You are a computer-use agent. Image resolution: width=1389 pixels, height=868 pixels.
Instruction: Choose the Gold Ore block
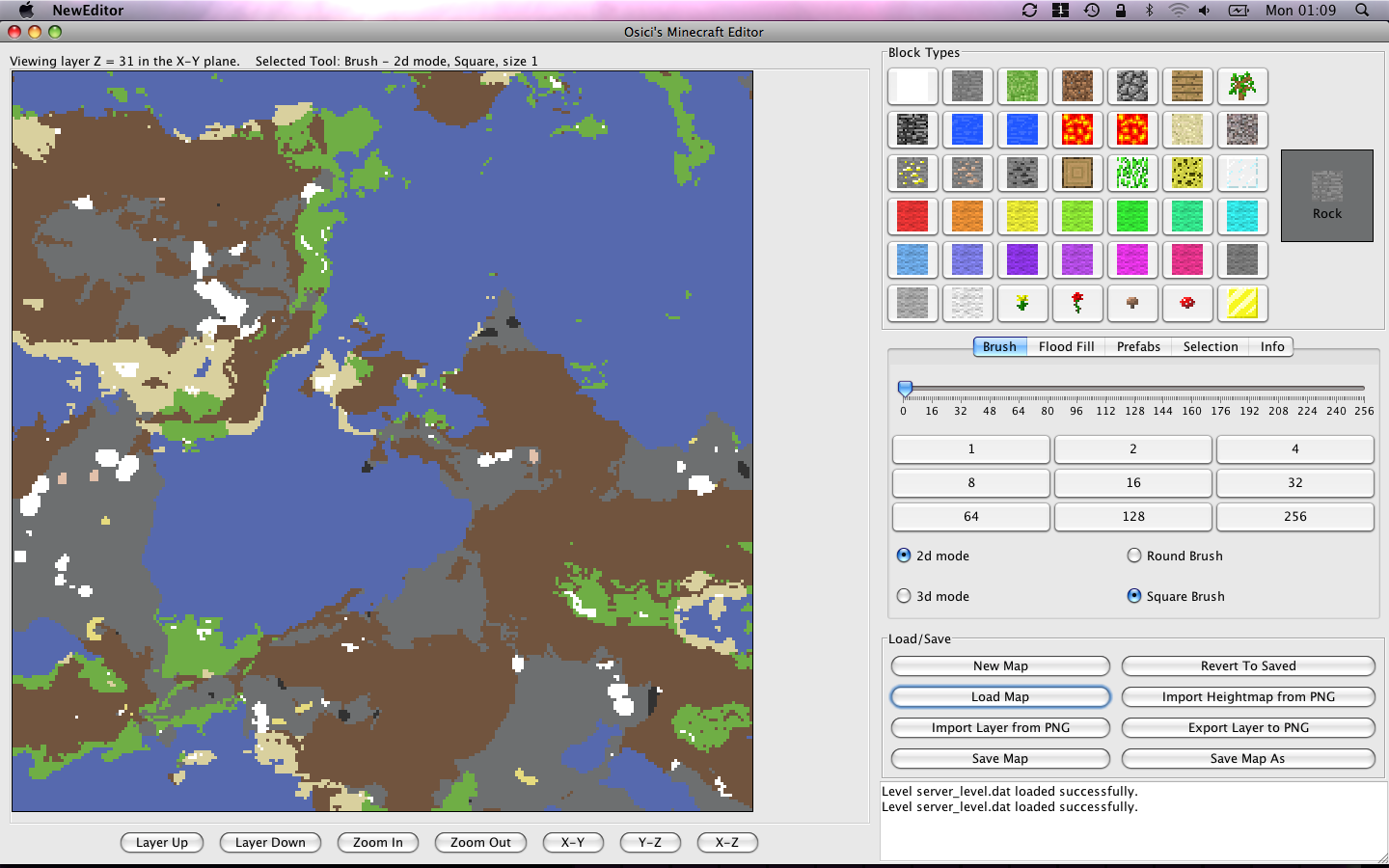click(912, 173)
